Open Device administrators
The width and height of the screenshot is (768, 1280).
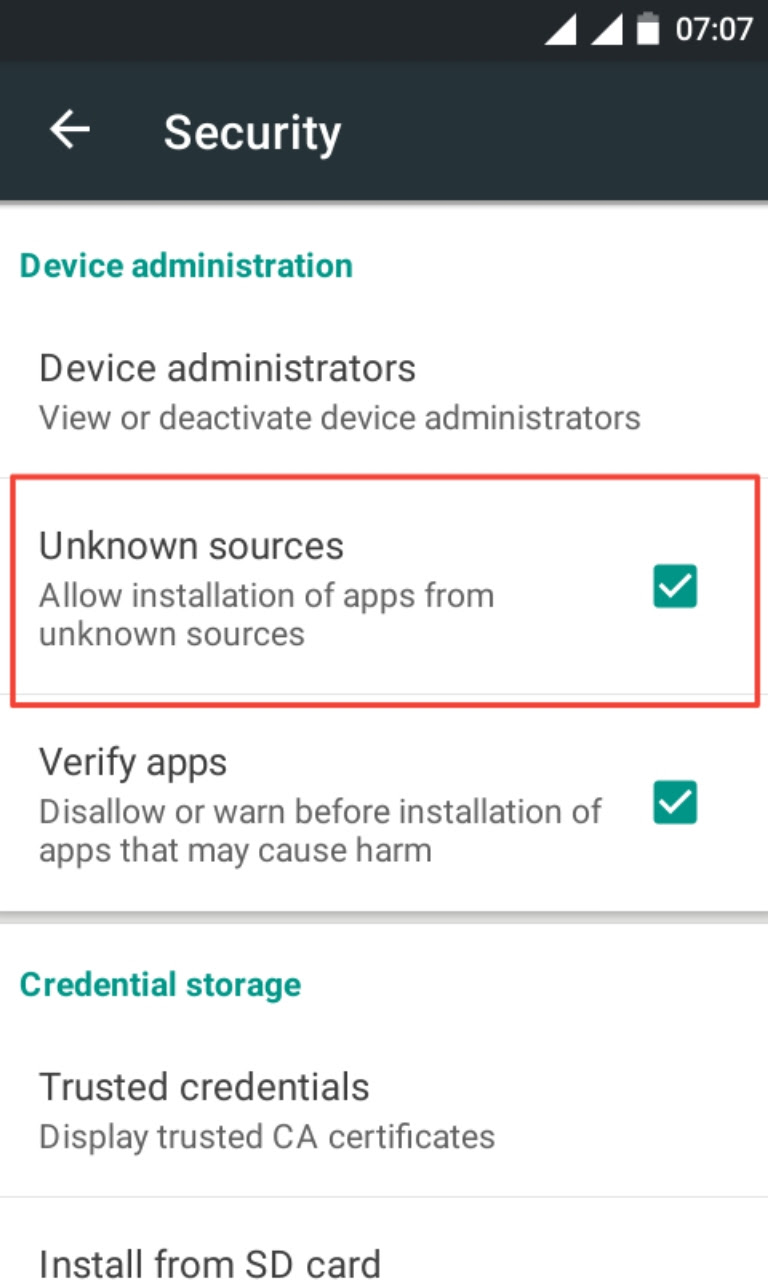[x=384, y=390]
